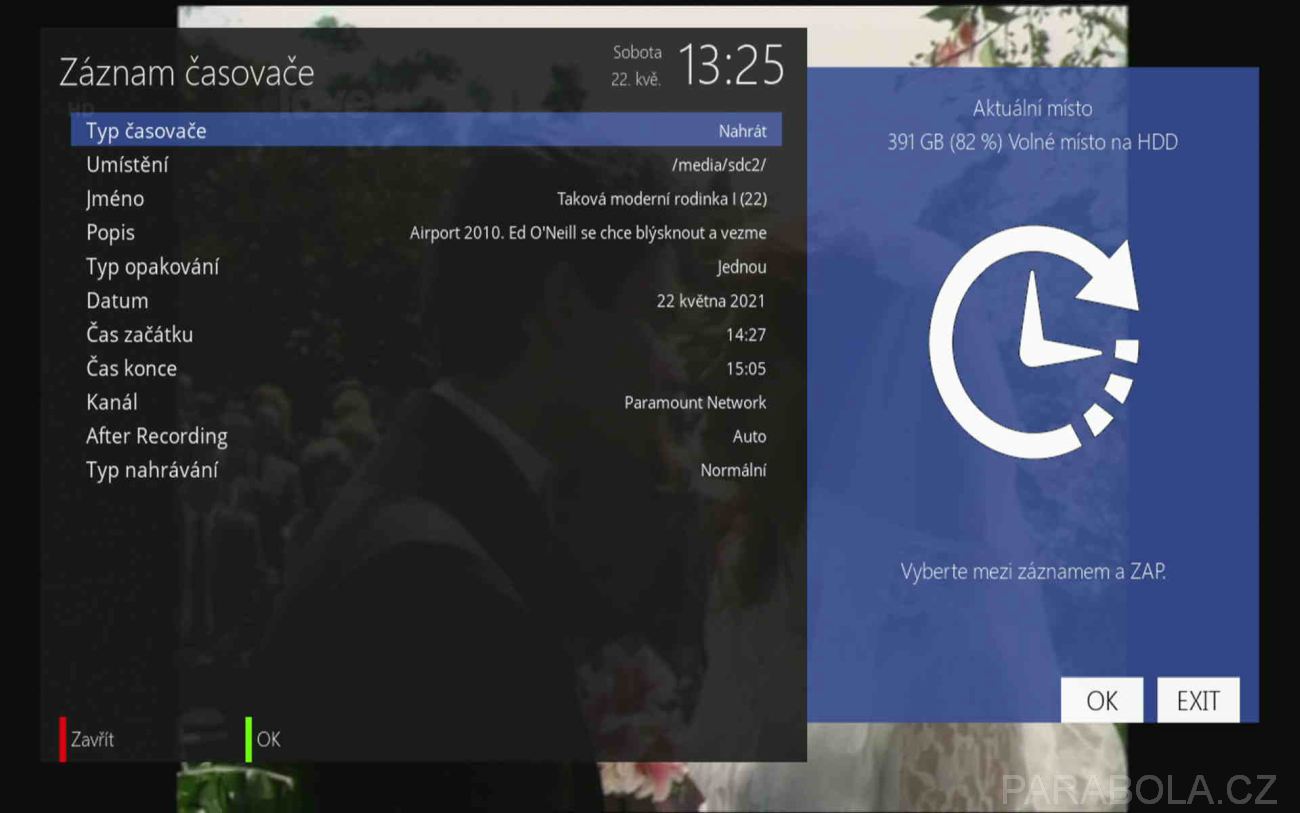Click the 13:25 clock display
Screen dimensions: 1300x813
pyautogui.click(x=731, y=66)
